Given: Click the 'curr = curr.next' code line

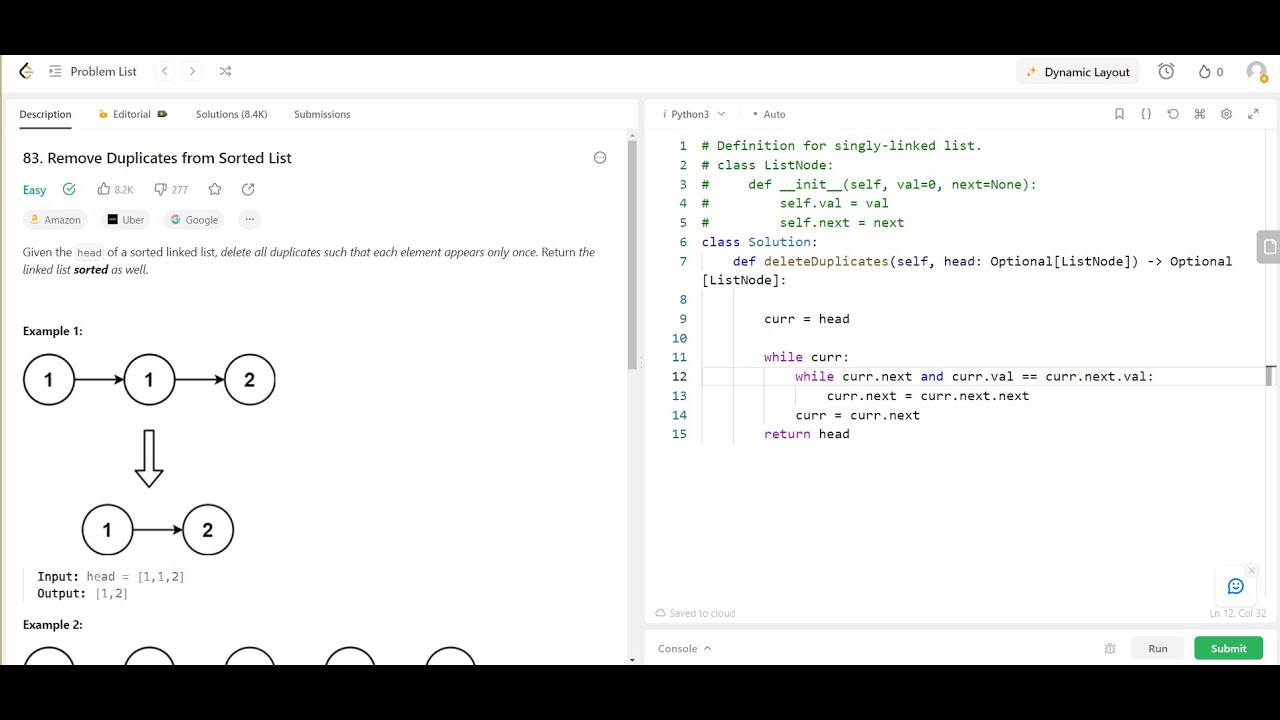Looking at the screenshot, I should click(x=857, y=415).
